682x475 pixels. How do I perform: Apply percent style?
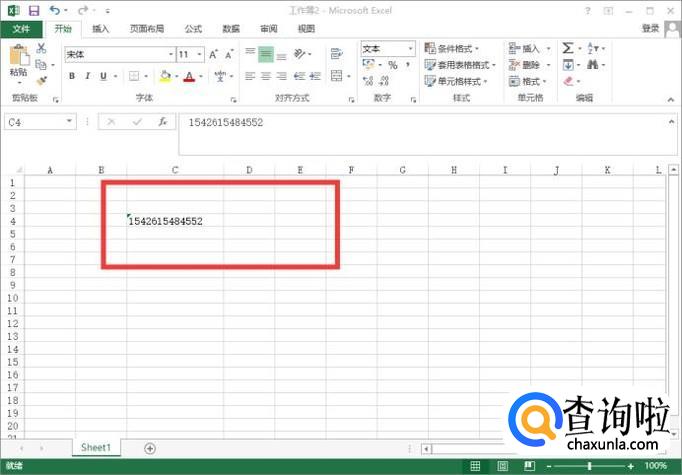[x=393, y=65]
